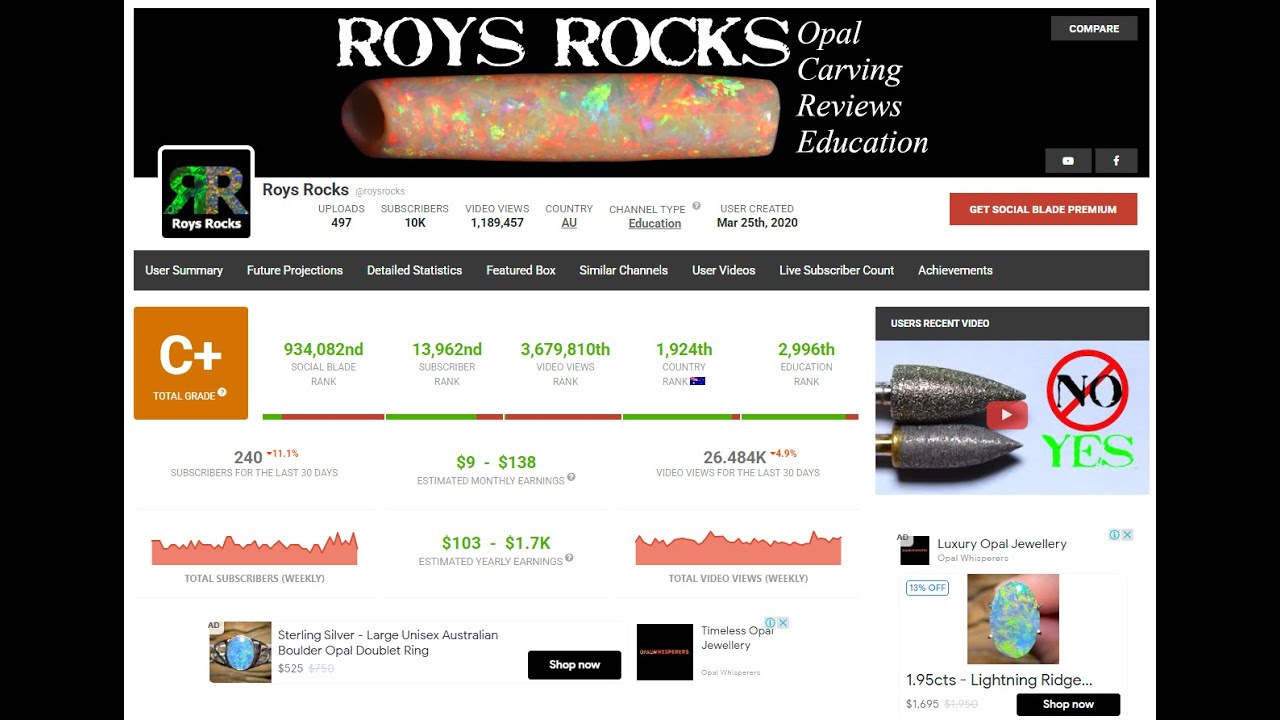Open the Achievements tab
The image size is (1280, 720).
955,270
